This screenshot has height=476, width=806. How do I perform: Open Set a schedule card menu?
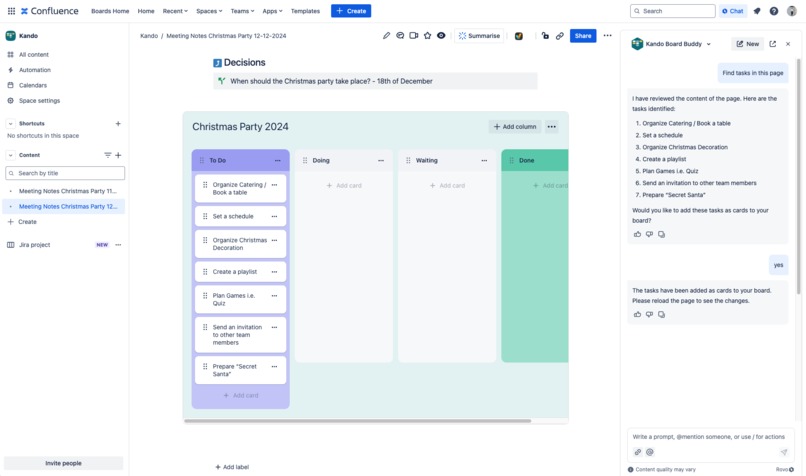(x=274, y=216)
